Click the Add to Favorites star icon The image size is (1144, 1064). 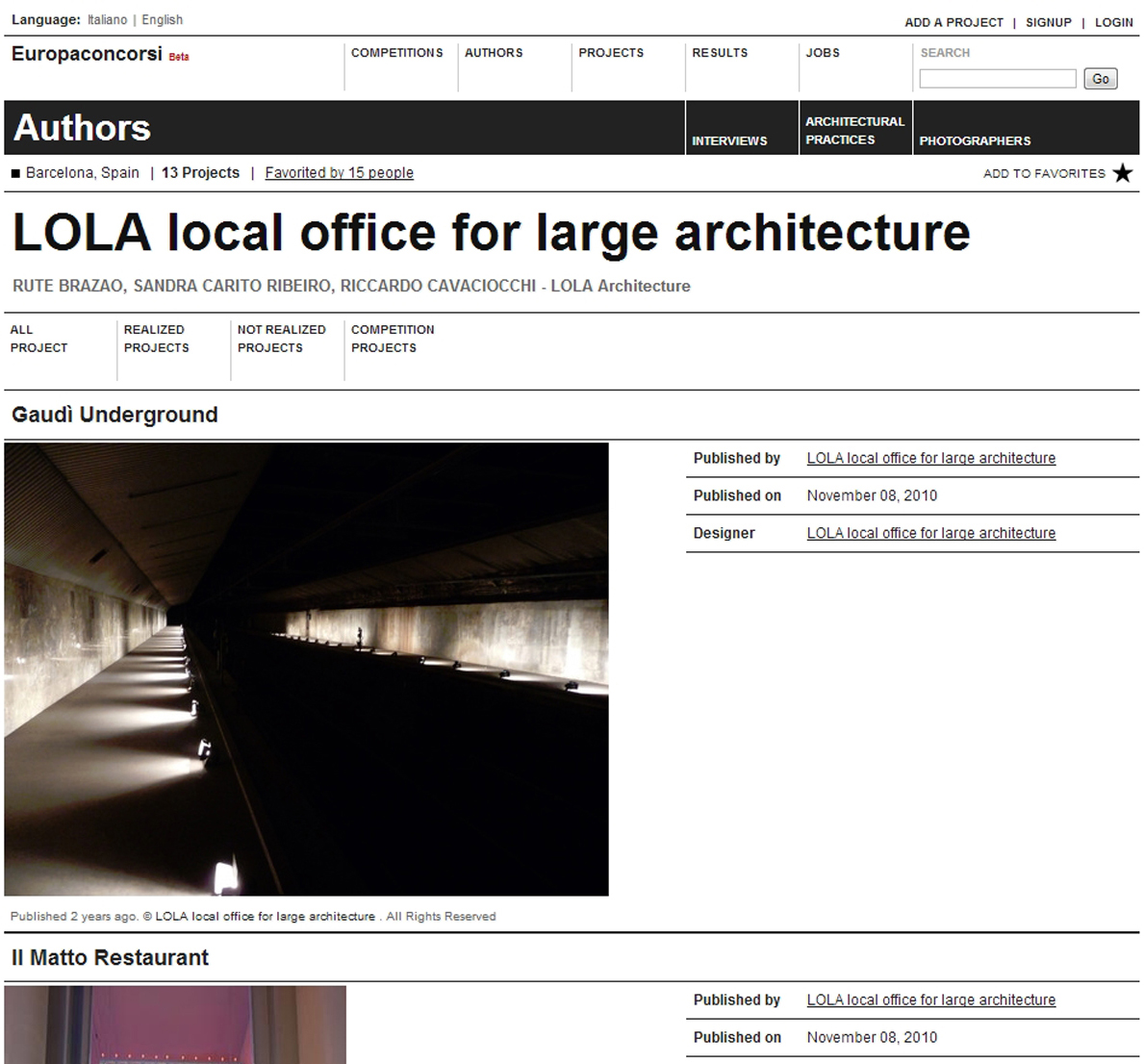coord(1123,173)
